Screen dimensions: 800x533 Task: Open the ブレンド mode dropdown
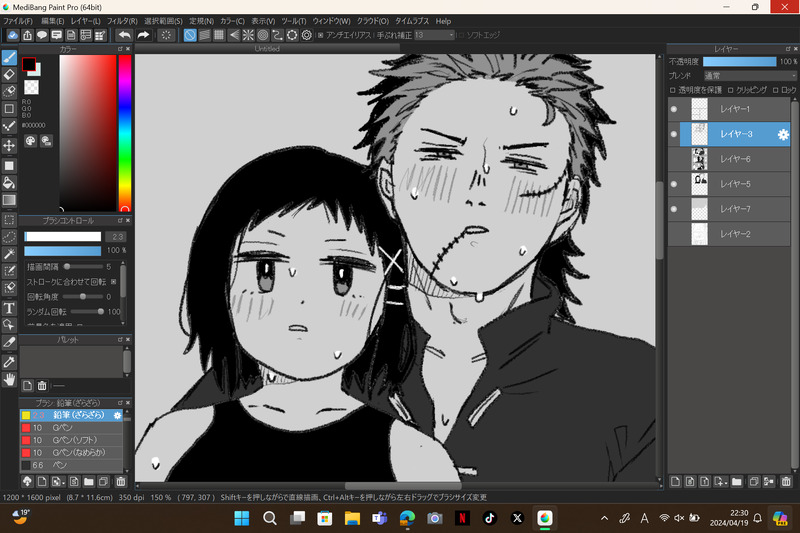click(x=749, y=75)
